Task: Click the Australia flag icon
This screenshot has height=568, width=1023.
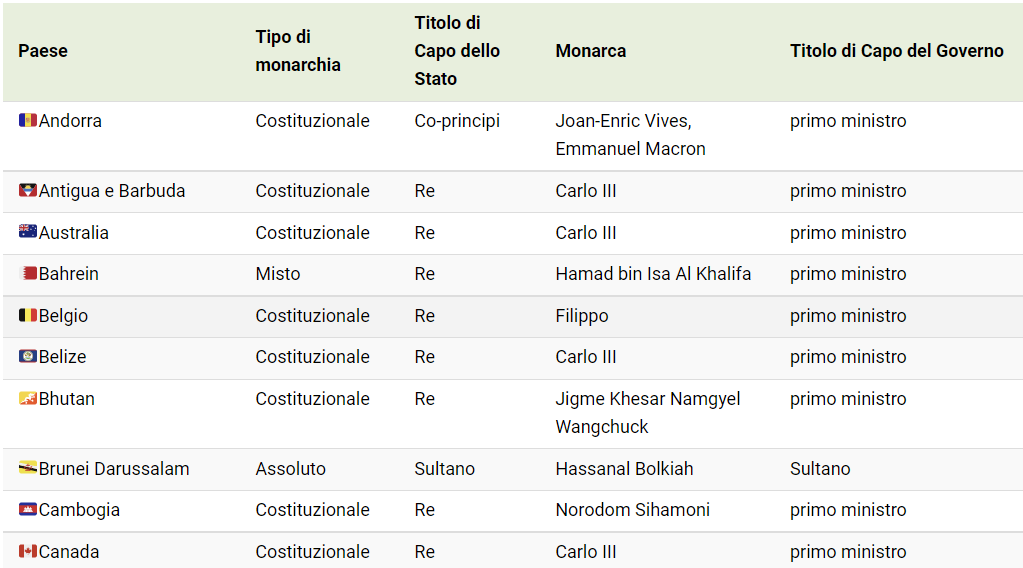Action: click(x=28, y=233)
